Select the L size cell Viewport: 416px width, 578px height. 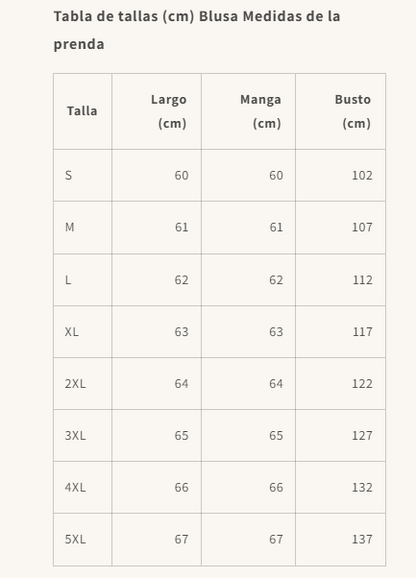(x=83, y=280)
